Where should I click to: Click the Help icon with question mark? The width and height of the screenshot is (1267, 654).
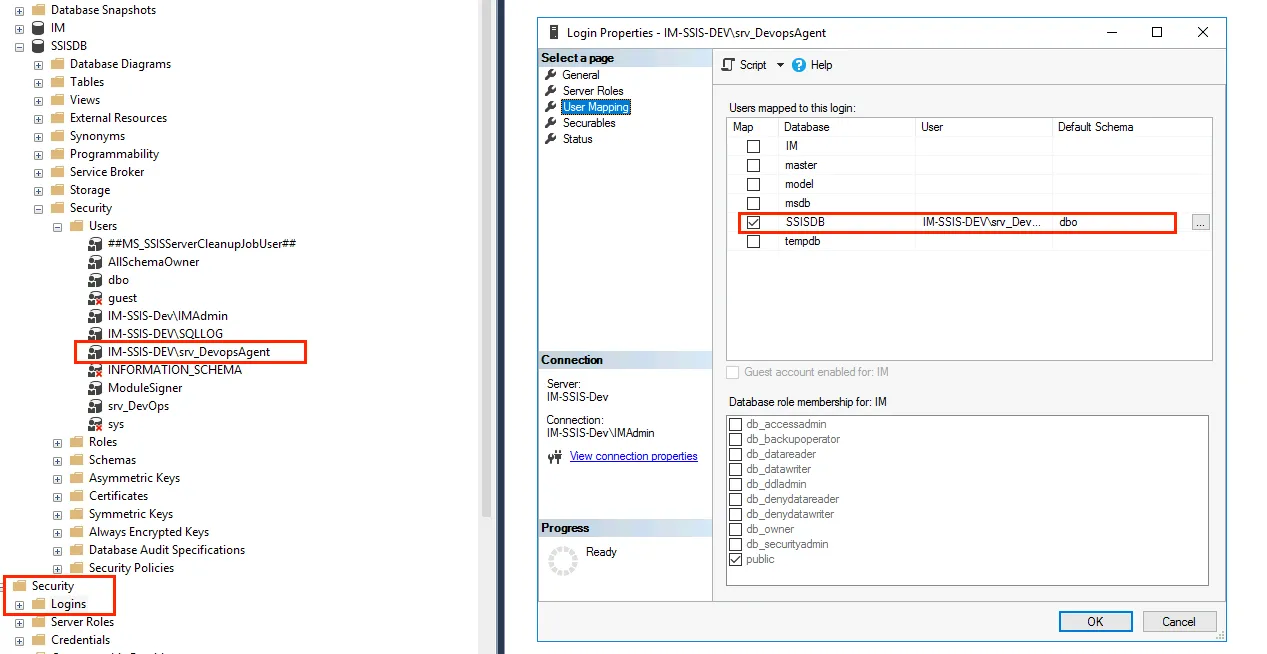click(x=798, y=65)
